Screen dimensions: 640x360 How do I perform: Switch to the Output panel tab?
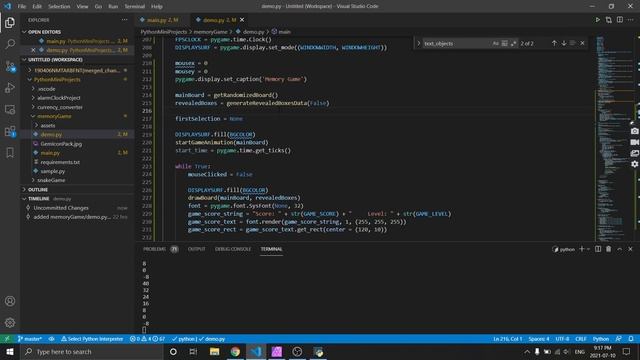(196, 249)
